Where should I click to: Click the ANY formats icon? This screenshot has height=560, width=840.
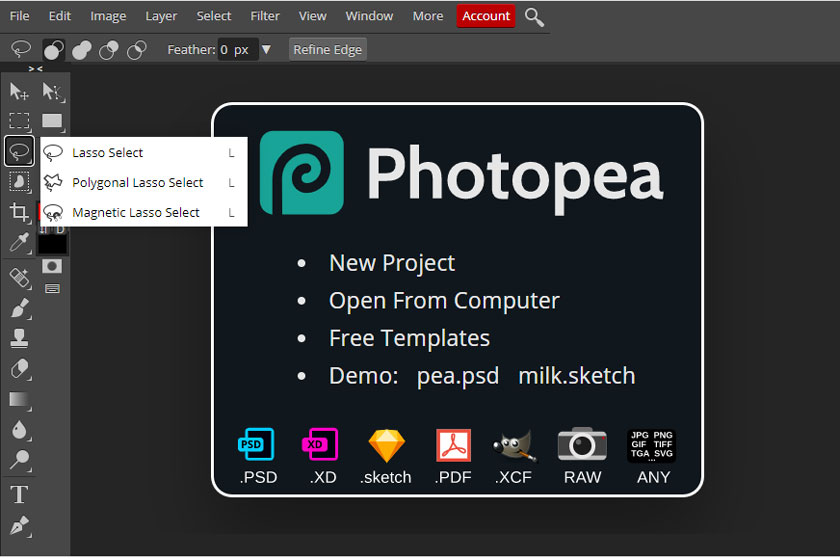pos(651,445)
